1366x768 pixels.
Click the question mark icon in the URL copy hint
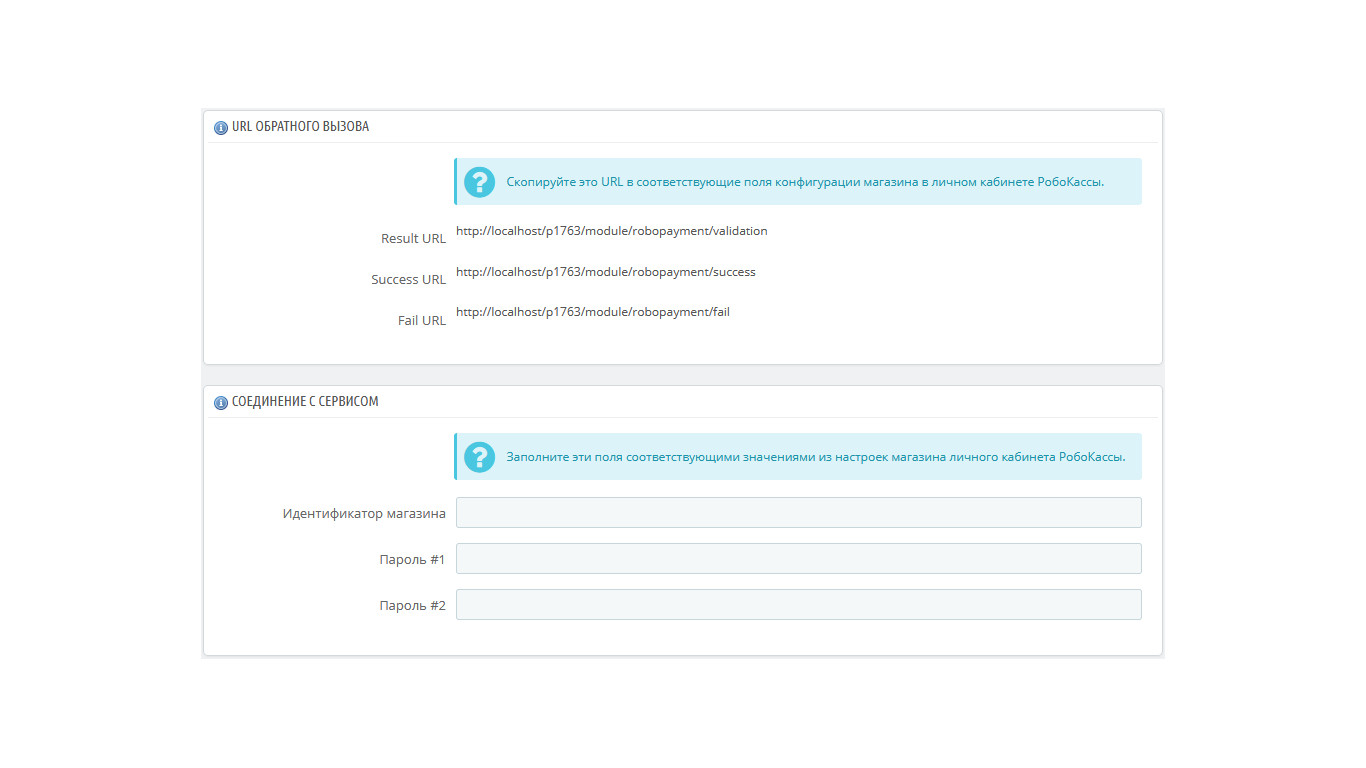point(480,182)
